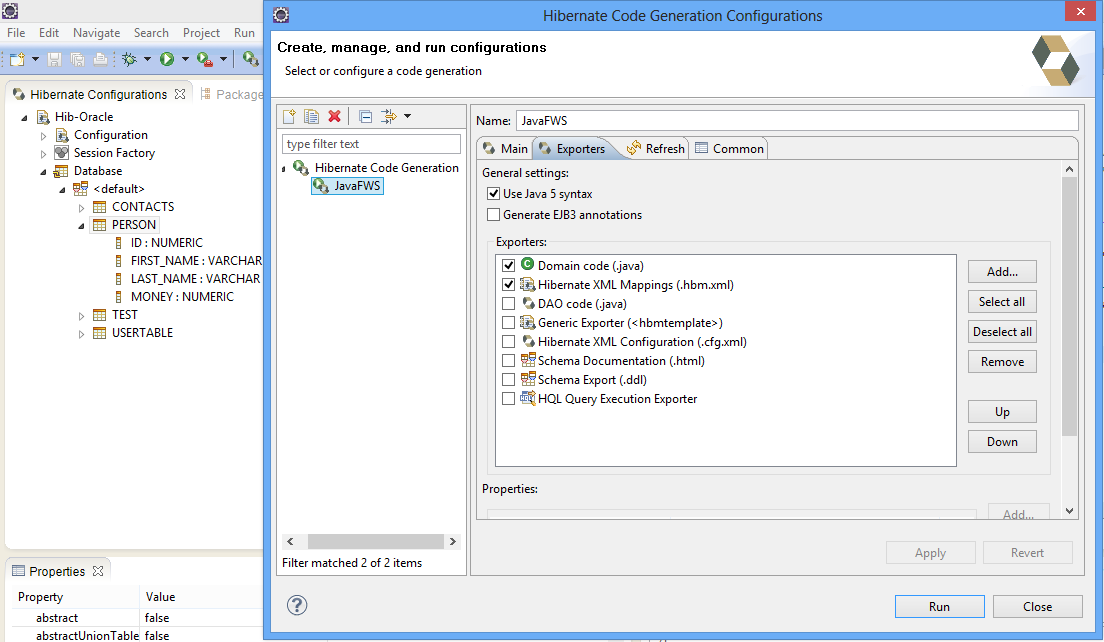Screen dimensions: 1104x642
Task: Click the Print icon in the Eclipse toolbar
Action: click(100, 59)
